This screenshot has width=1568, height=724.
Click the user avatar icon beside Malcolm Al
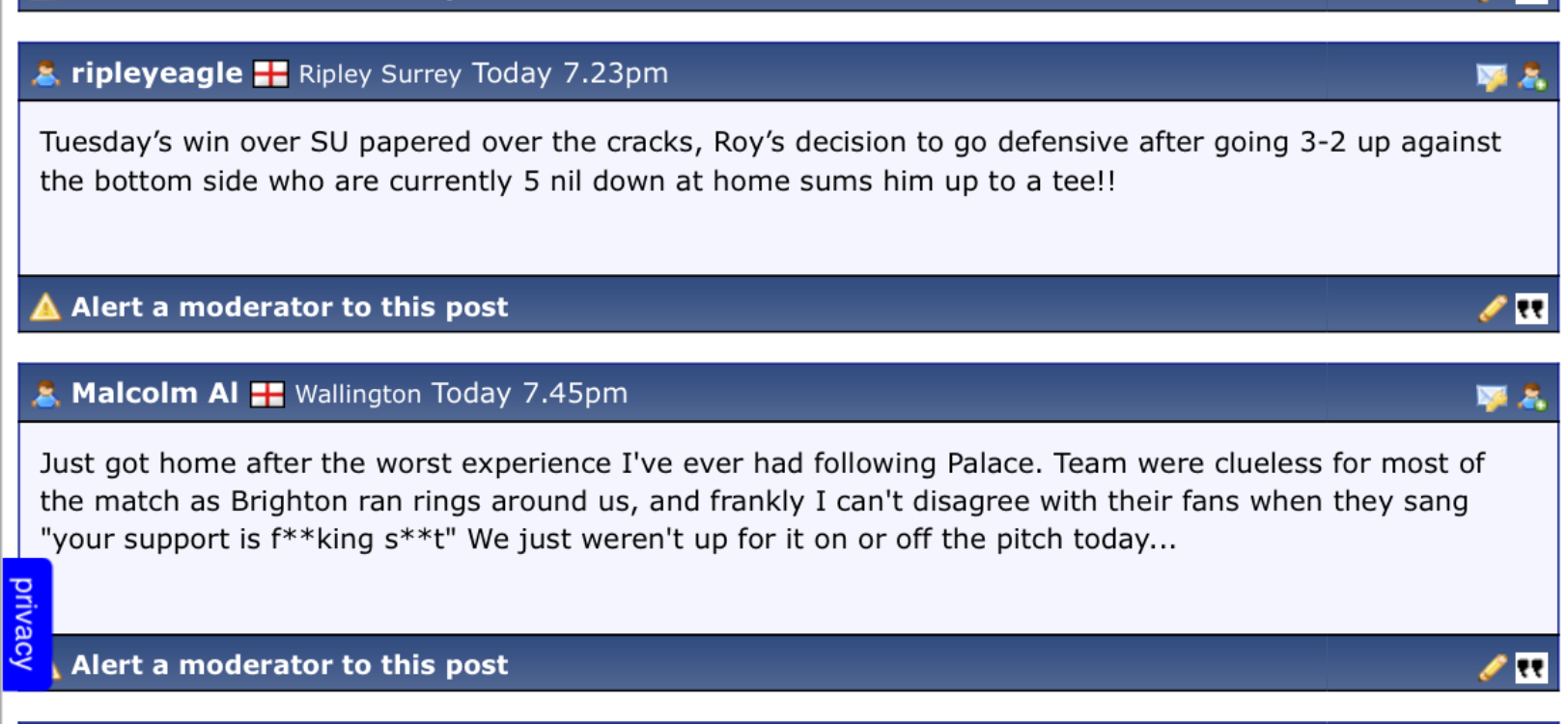(x=45, y=394)
